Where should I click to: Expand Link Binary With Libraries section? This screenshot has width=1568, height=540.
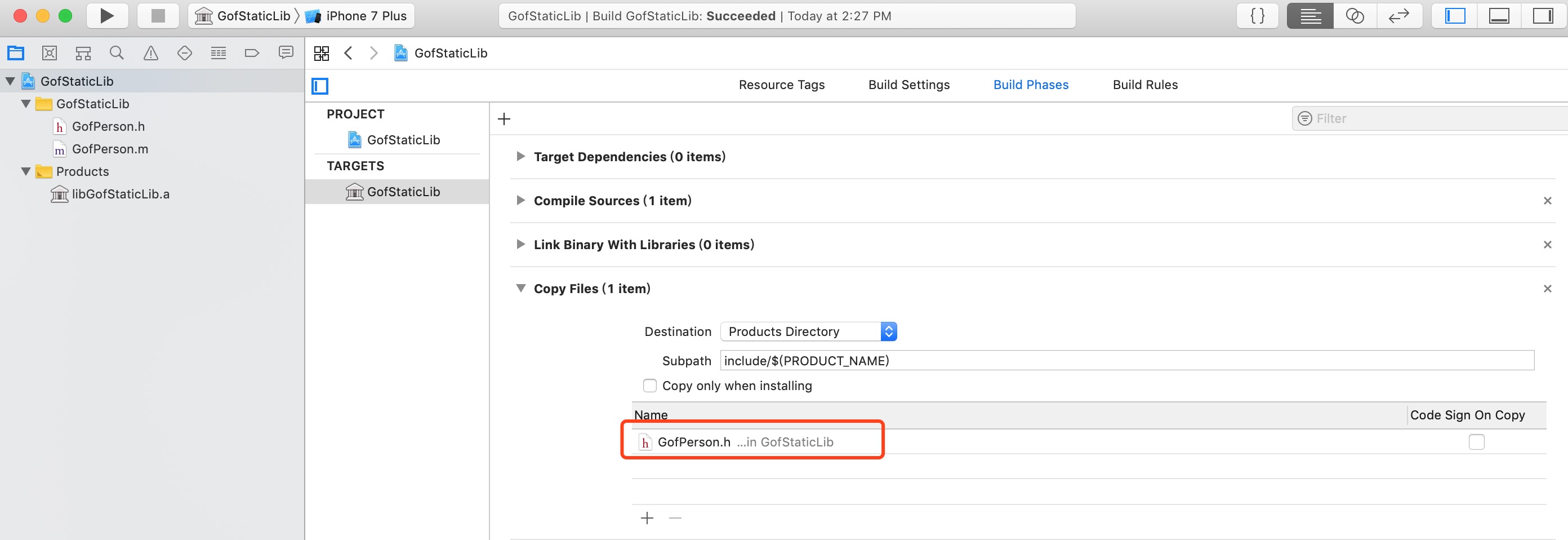click(x=520, y=245)
